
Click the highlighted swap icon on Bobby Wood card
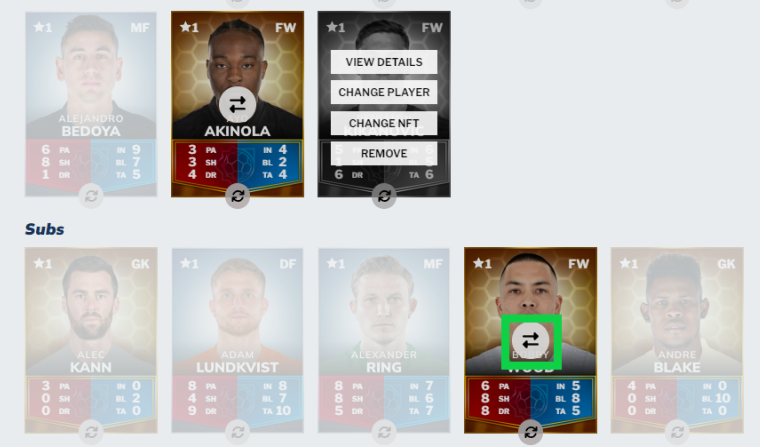531,340
